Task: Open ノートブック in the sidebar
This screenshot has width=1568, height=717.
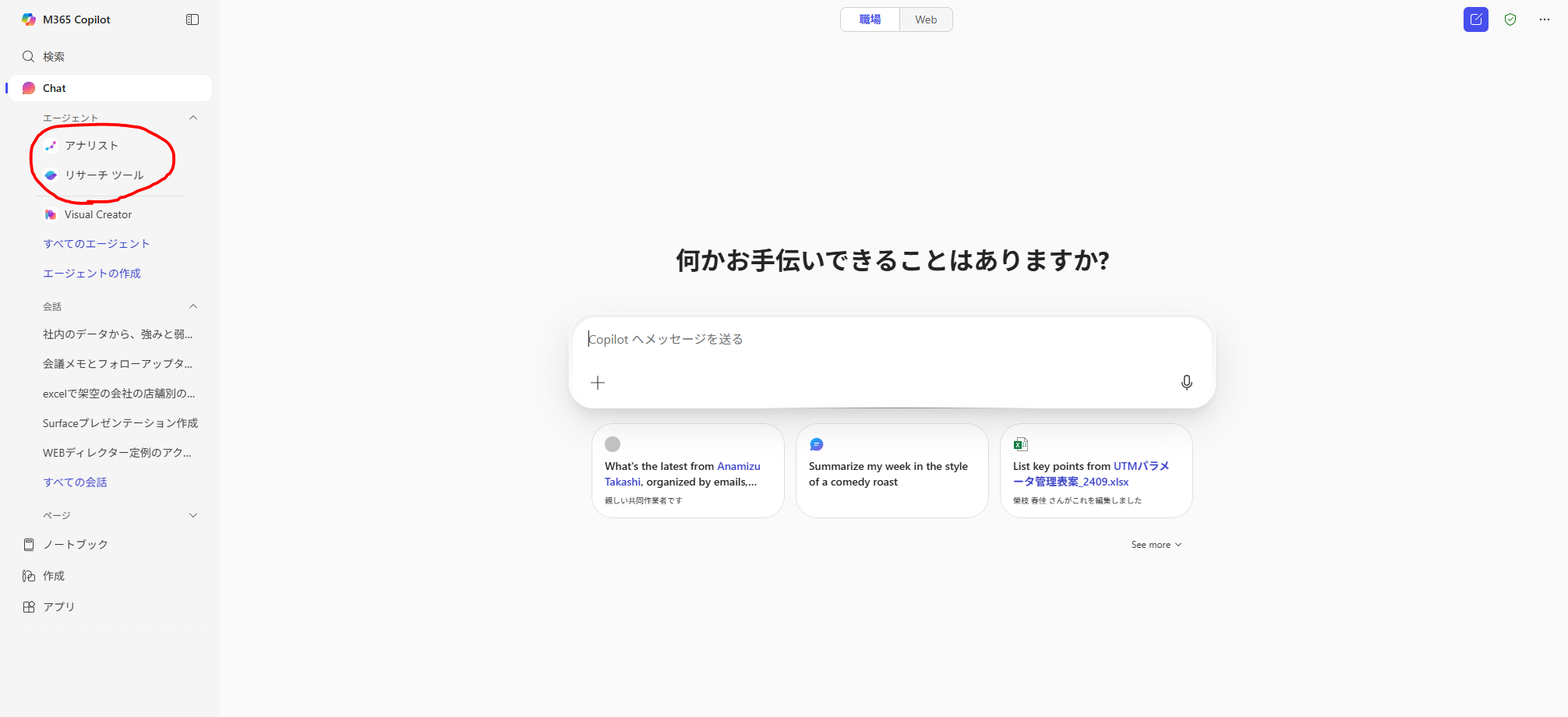Action: [76, 545]
